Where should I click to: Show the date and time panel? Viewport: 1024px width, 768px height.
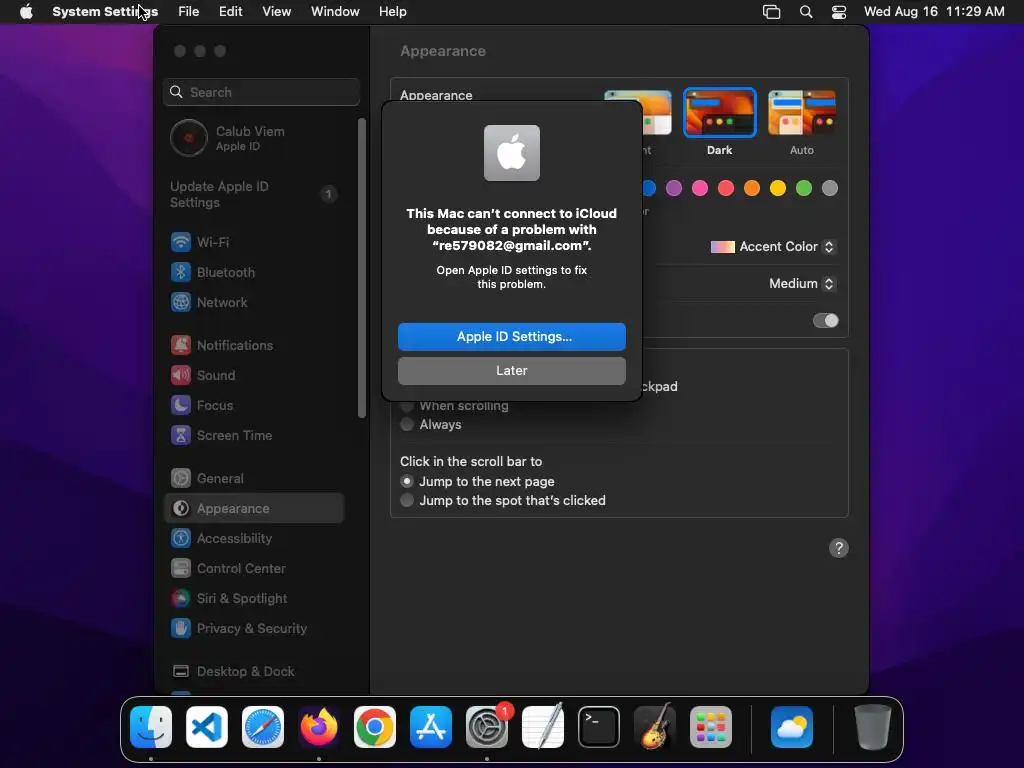click(x=934, y=12)
